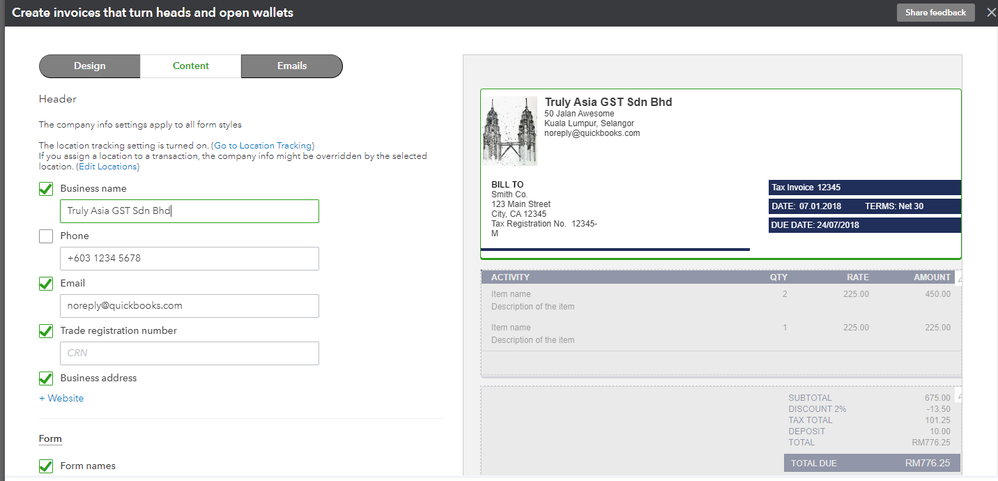The width and height of the screenshot is (998, 481).
Task: Click the + Website link
Action: point(61,398)
